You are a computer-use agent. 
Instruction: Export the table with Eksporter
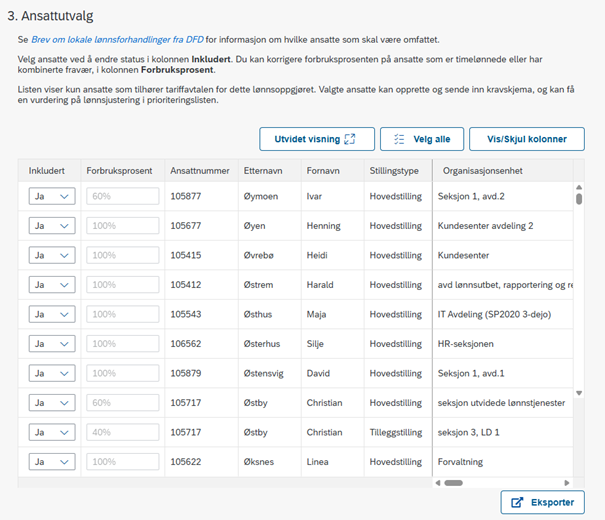click(542, 502)
